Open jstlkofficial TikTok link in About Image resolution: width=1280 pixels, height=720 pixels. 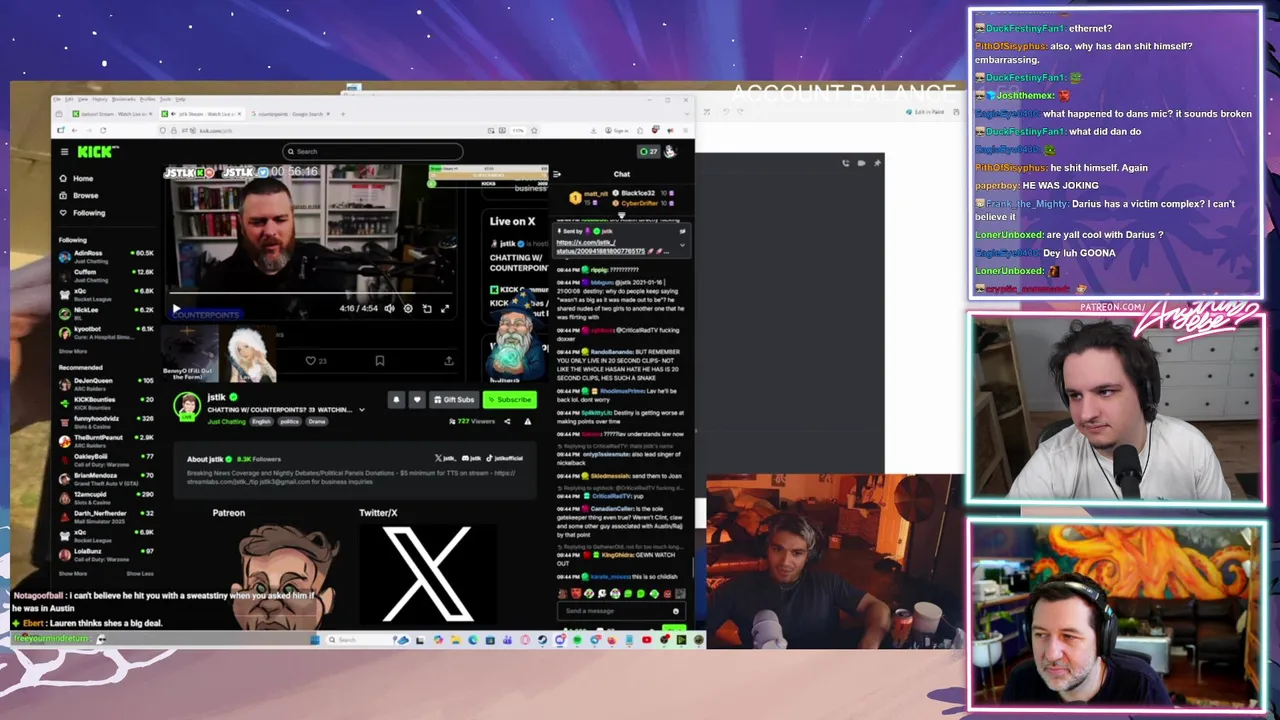click(504, 458)
